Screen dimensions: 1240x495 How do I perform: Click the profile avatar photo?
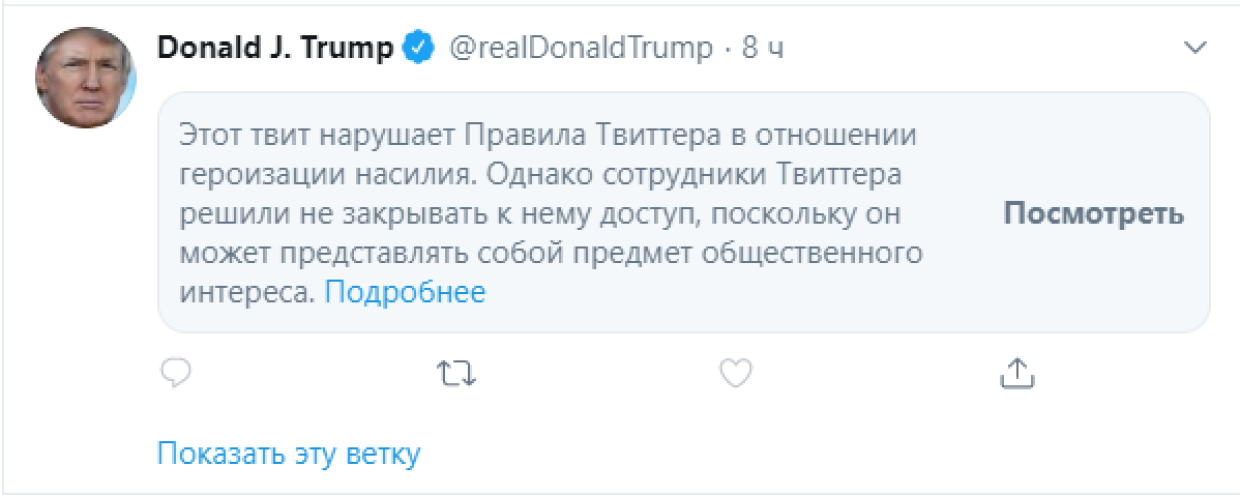pyautogui.click(x=85, y=78)
